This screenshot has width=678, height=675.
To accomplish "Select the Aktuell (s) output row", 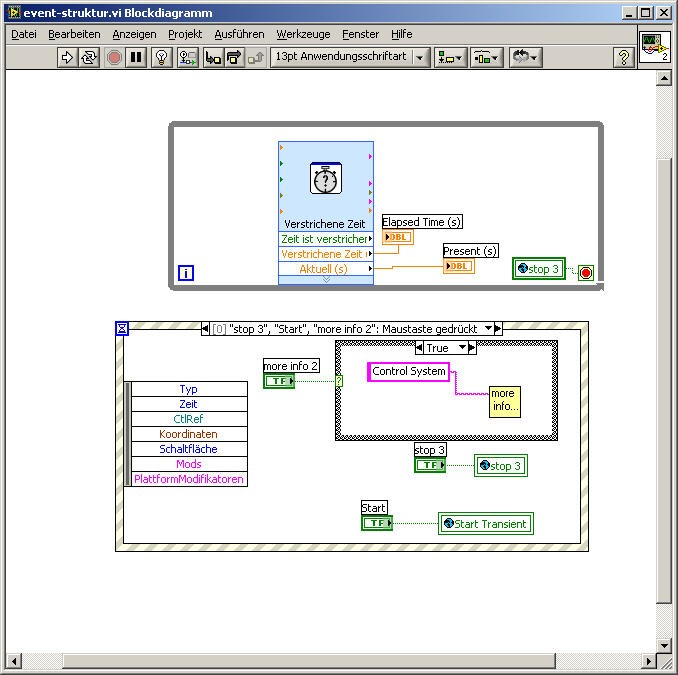I will [326, 269].
